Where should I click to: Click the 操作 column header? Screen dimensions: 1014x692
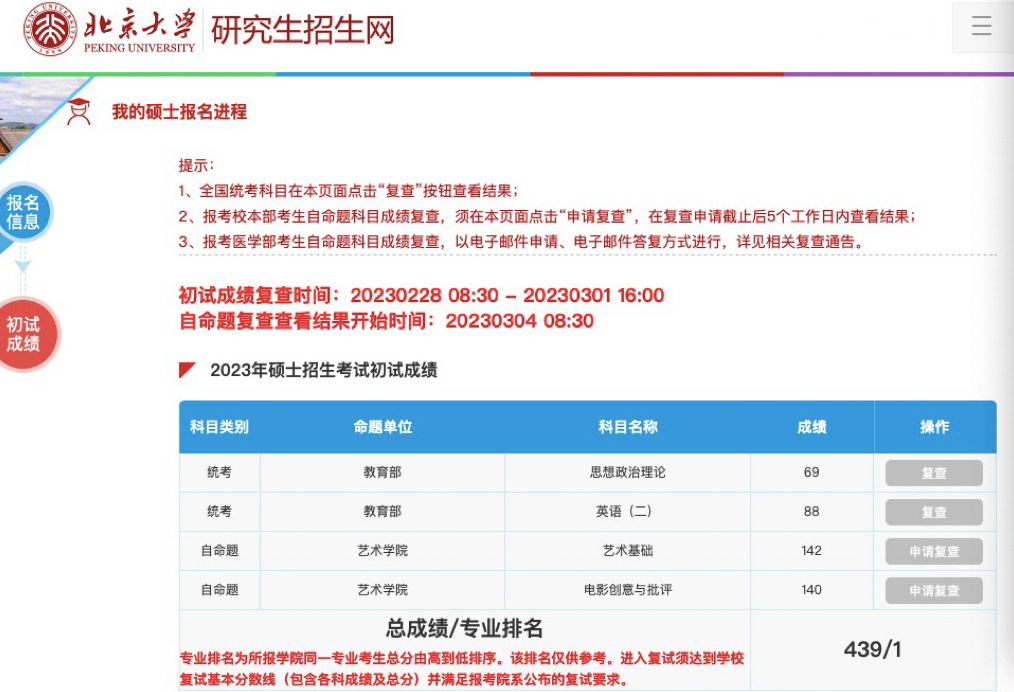(x=934, y=427)
